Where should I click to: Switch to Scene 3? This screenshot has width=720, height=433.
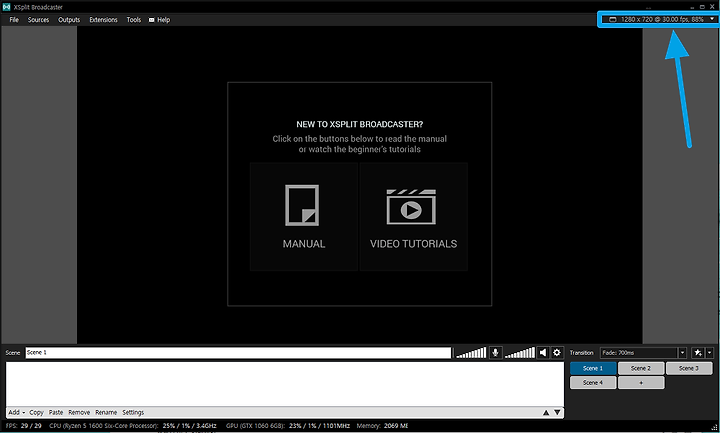[689, 368]
